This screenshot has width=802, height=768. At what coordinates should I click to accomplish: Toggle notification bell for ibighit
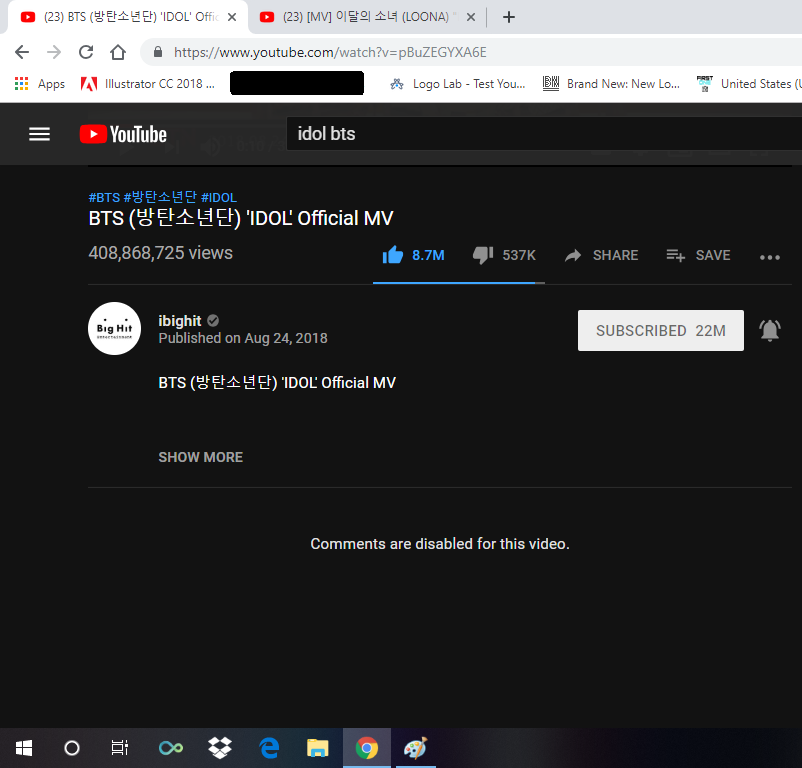[770, 330]
